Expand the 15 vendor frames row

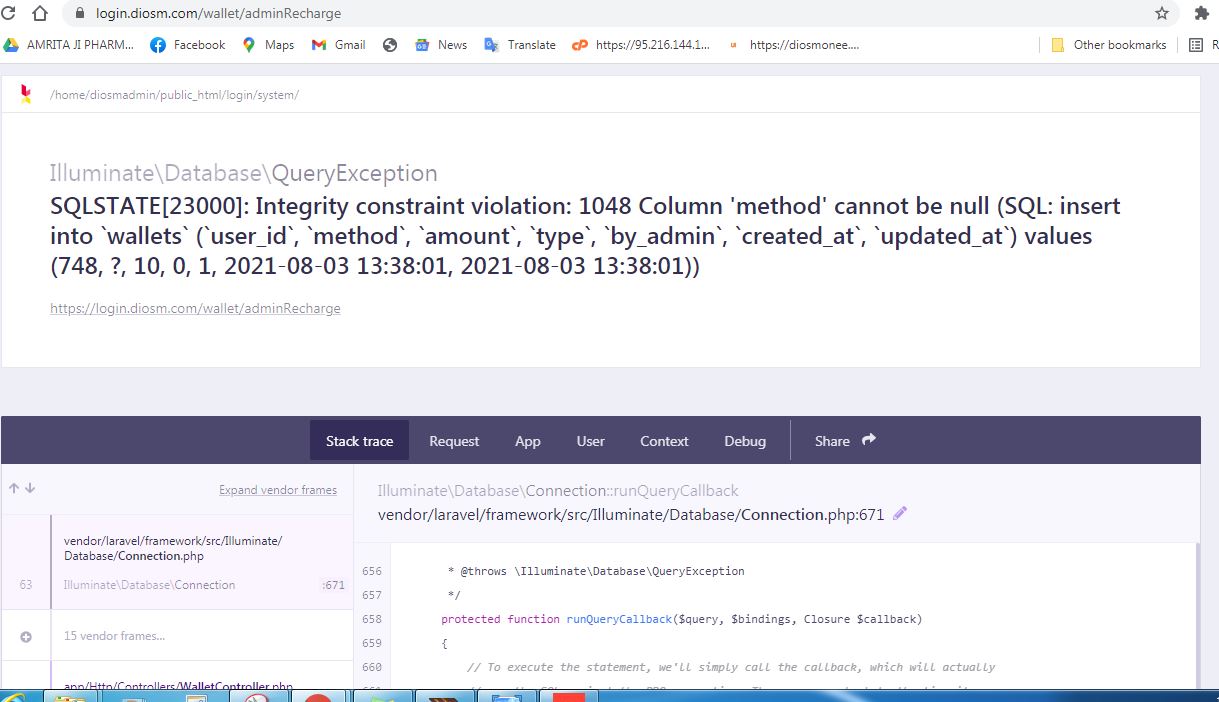tap(177, 636)
